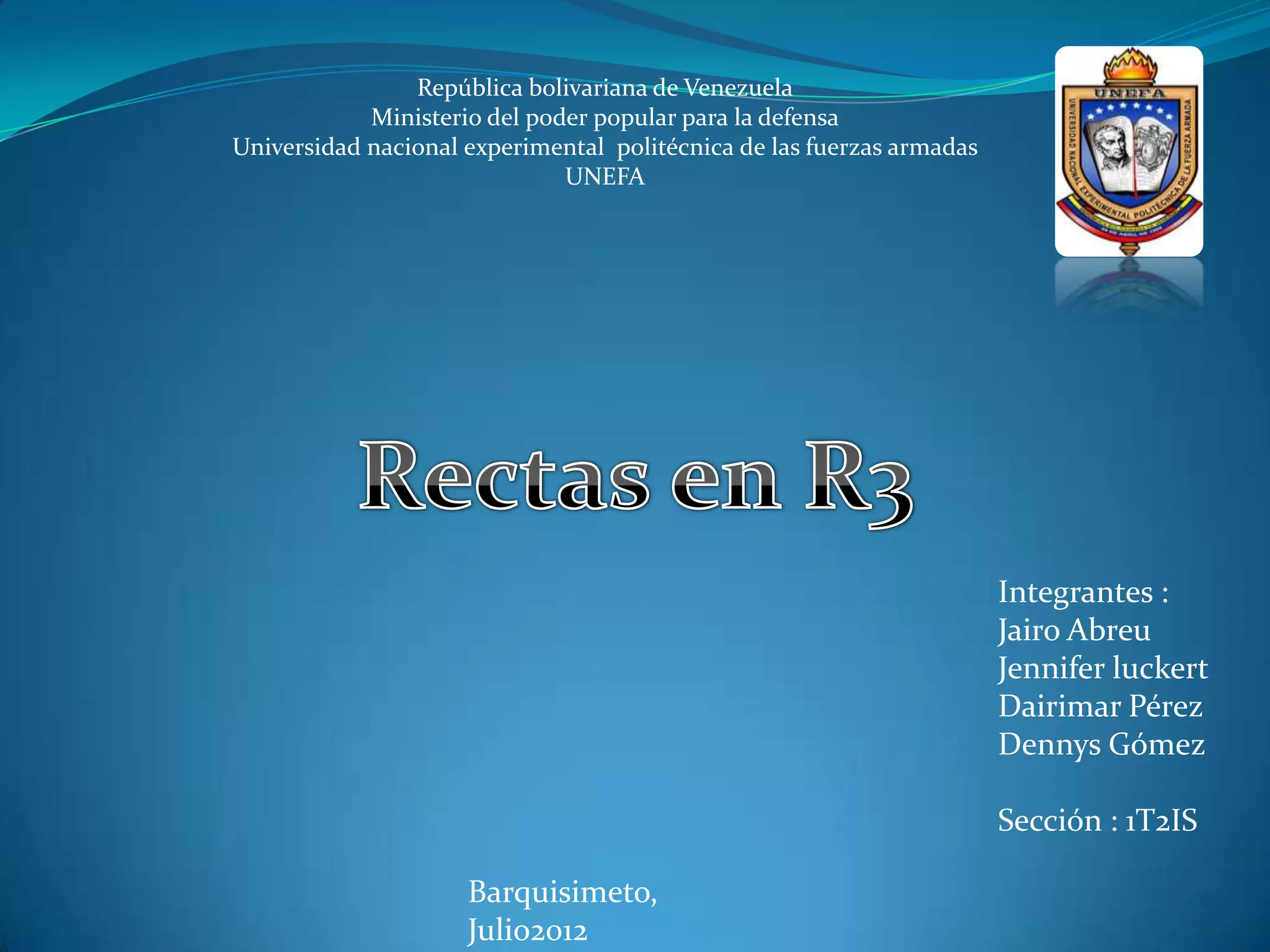Select the 'Rectas en R3' title
The image size is (1270, 952).
(x=635, y=480)
